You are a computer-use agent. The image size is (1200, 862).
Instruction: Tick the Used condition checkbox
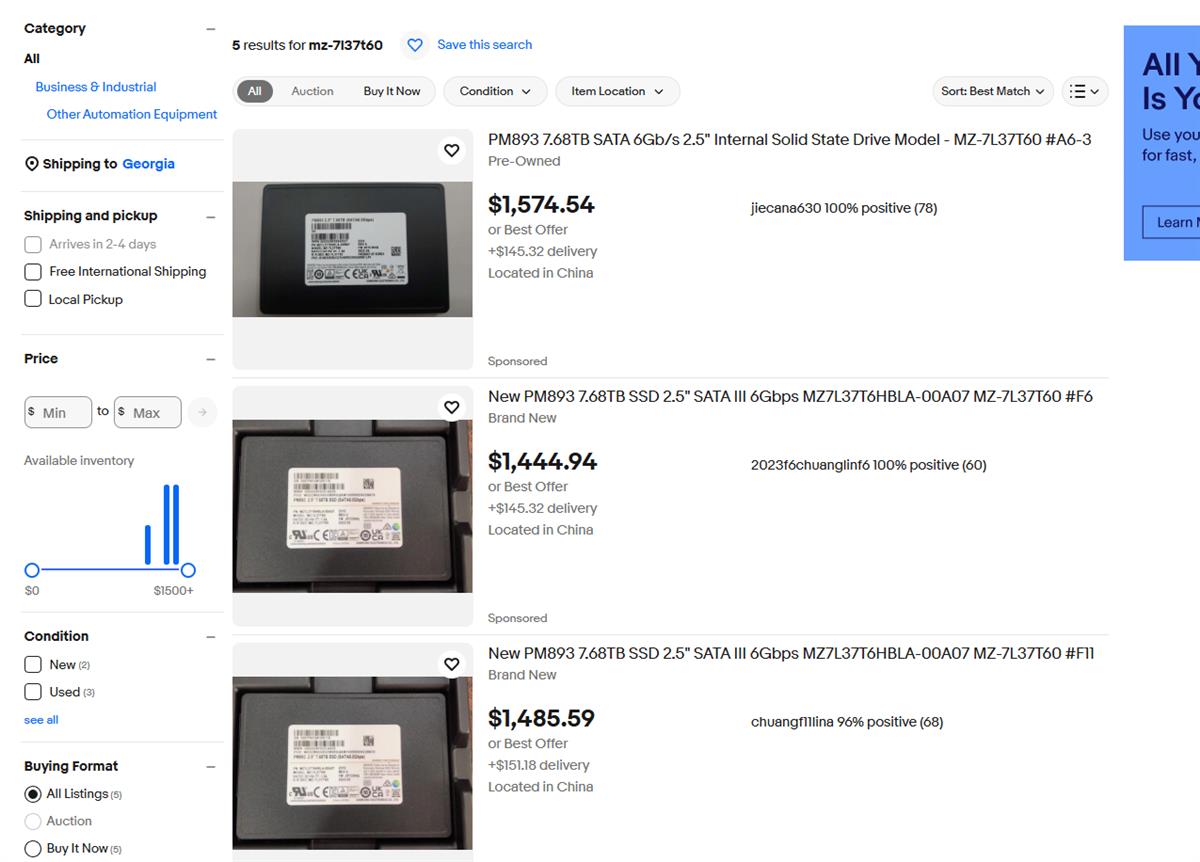(x=33, y=692)
